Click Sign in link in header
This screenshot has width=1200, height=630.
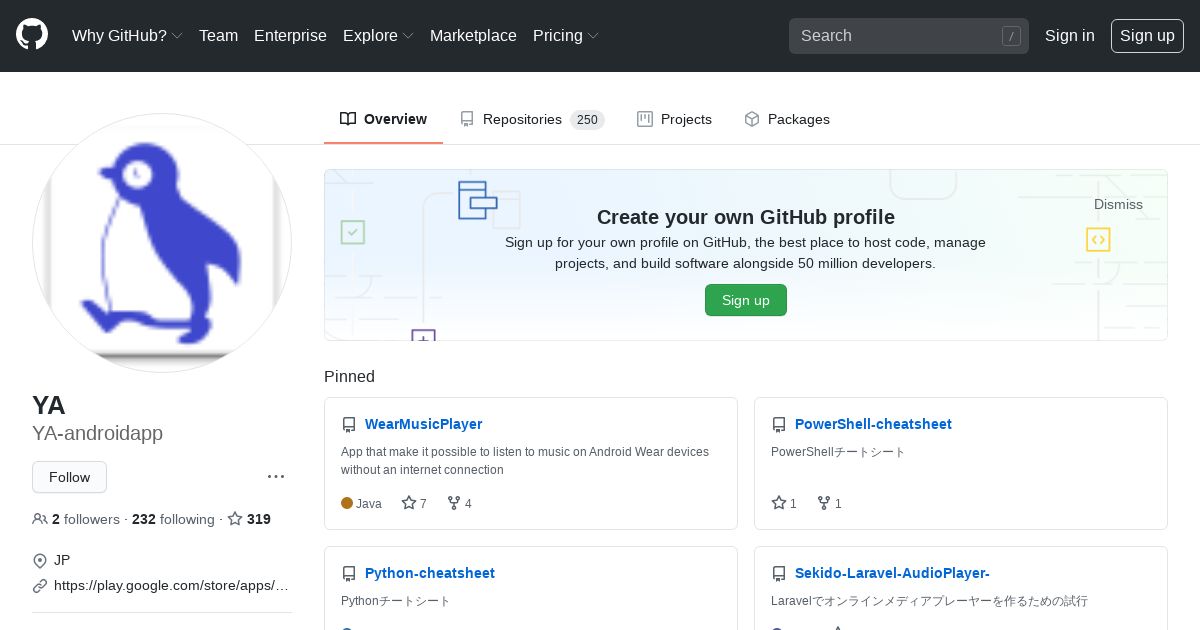point(1070,35)
